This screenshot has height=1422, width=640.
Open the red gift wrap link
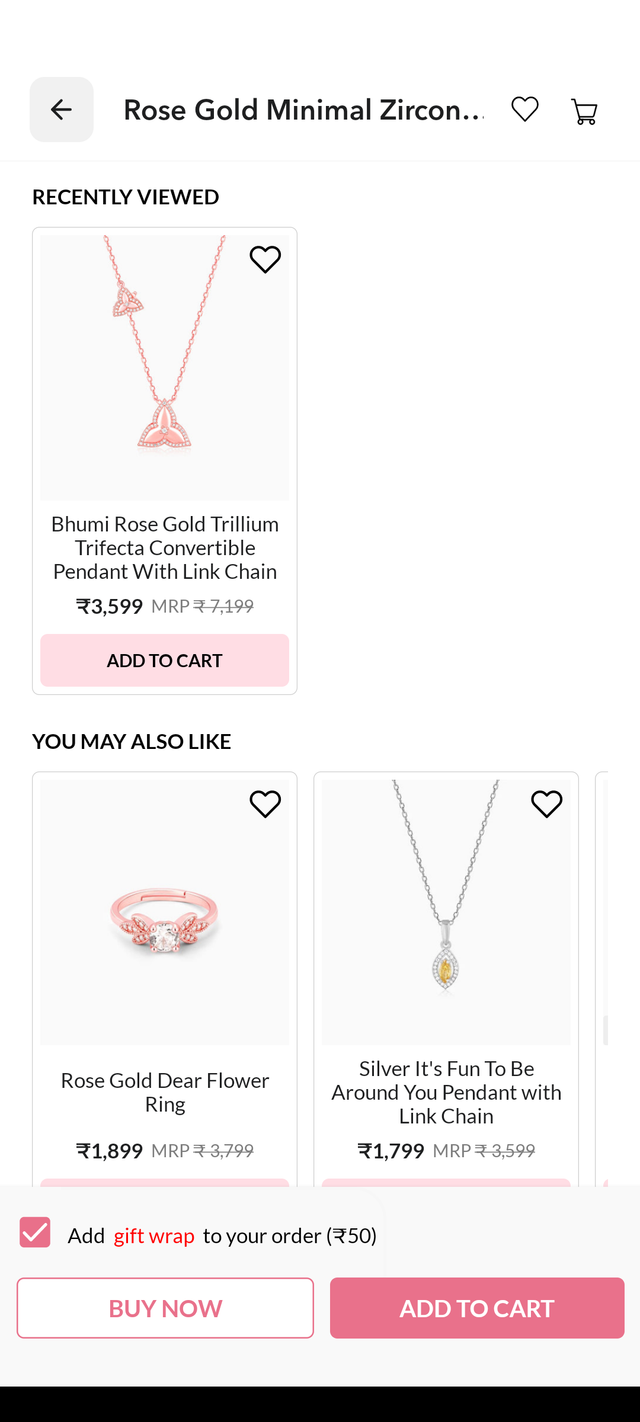154,1236
